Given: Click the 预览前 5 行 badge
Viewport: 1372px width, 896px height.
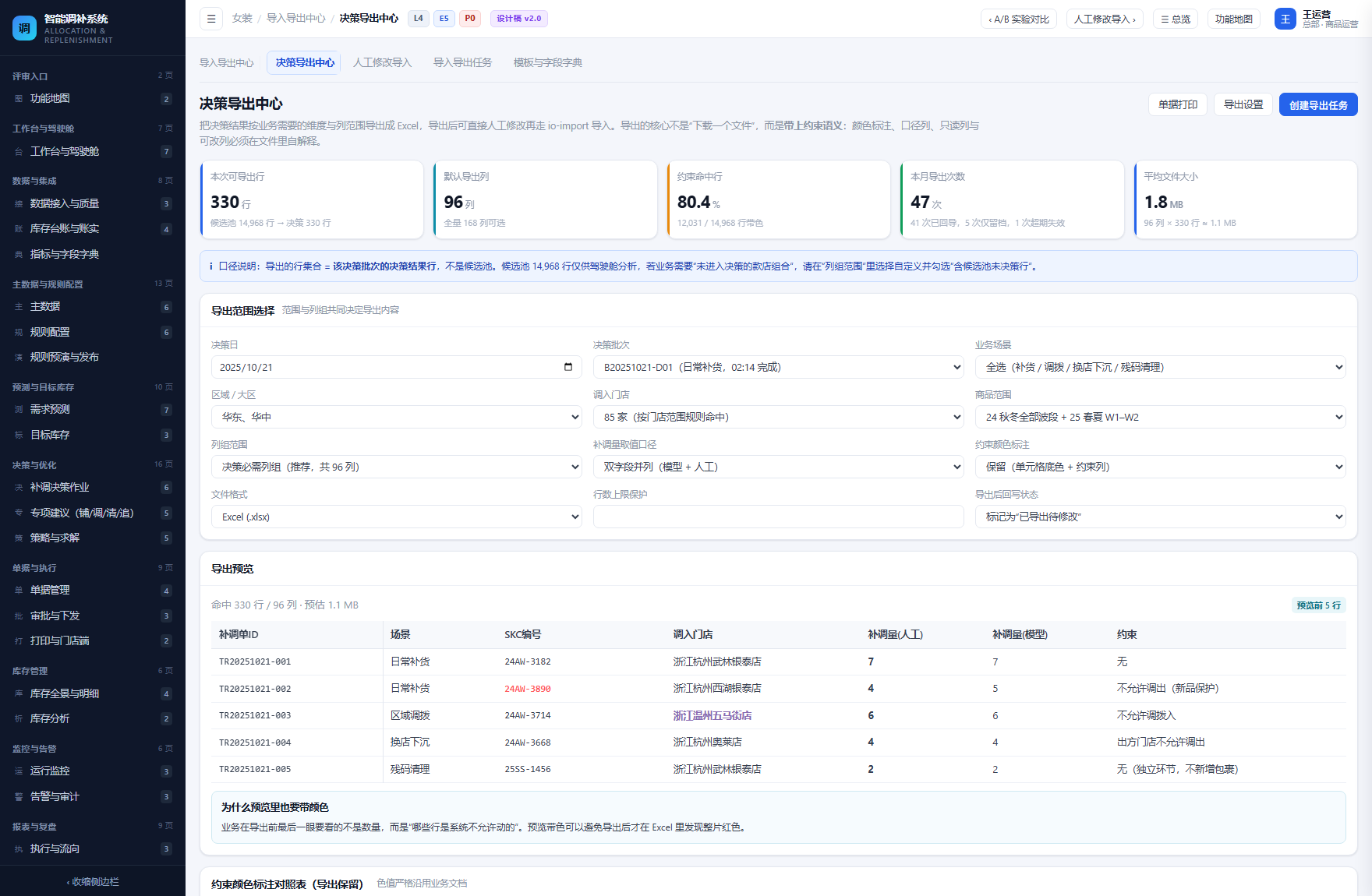Looking at the screenshot, I should pos(1318,605).
